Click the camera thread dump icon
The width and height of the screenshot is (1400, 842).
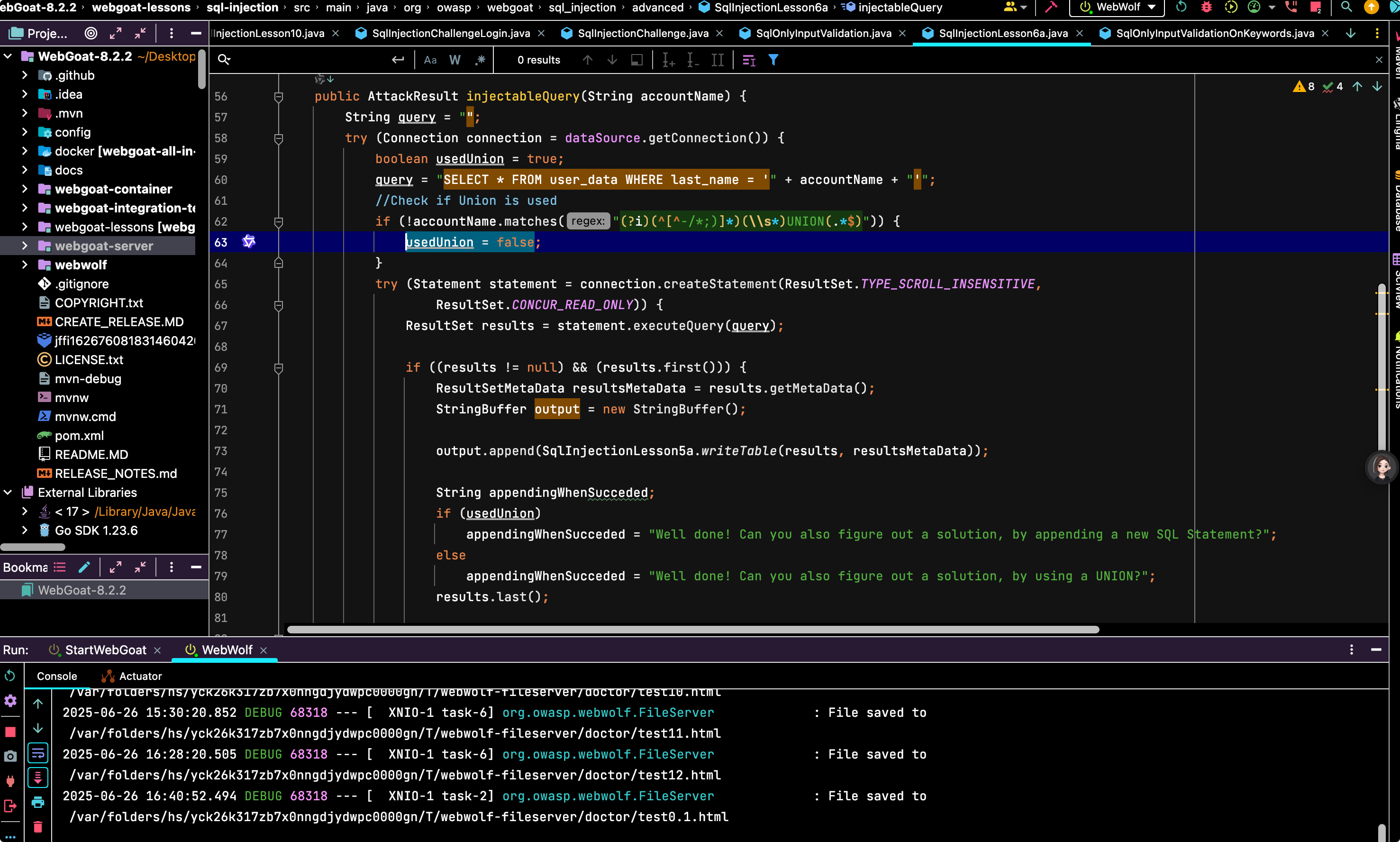[x=10, y=756]
